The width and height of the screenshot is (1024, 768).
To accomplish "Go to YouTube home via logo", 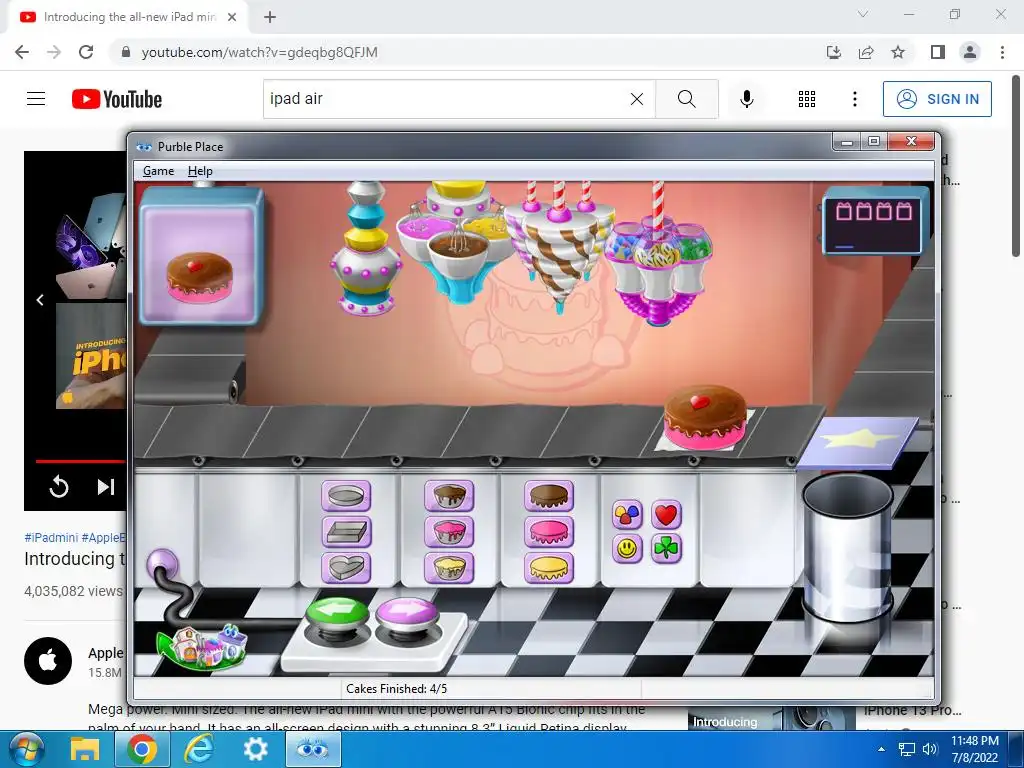I will tap(117, 99).
